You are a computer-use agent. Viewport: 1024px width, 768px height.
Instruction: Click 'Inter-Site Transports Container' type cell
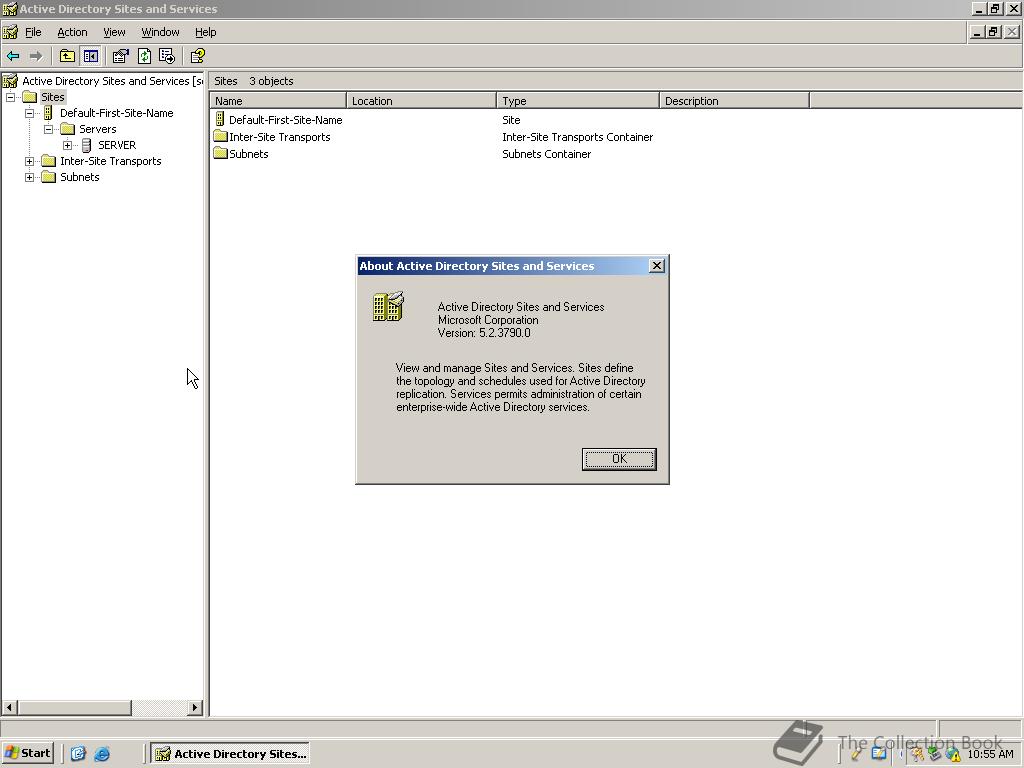[x=577, y=137]
